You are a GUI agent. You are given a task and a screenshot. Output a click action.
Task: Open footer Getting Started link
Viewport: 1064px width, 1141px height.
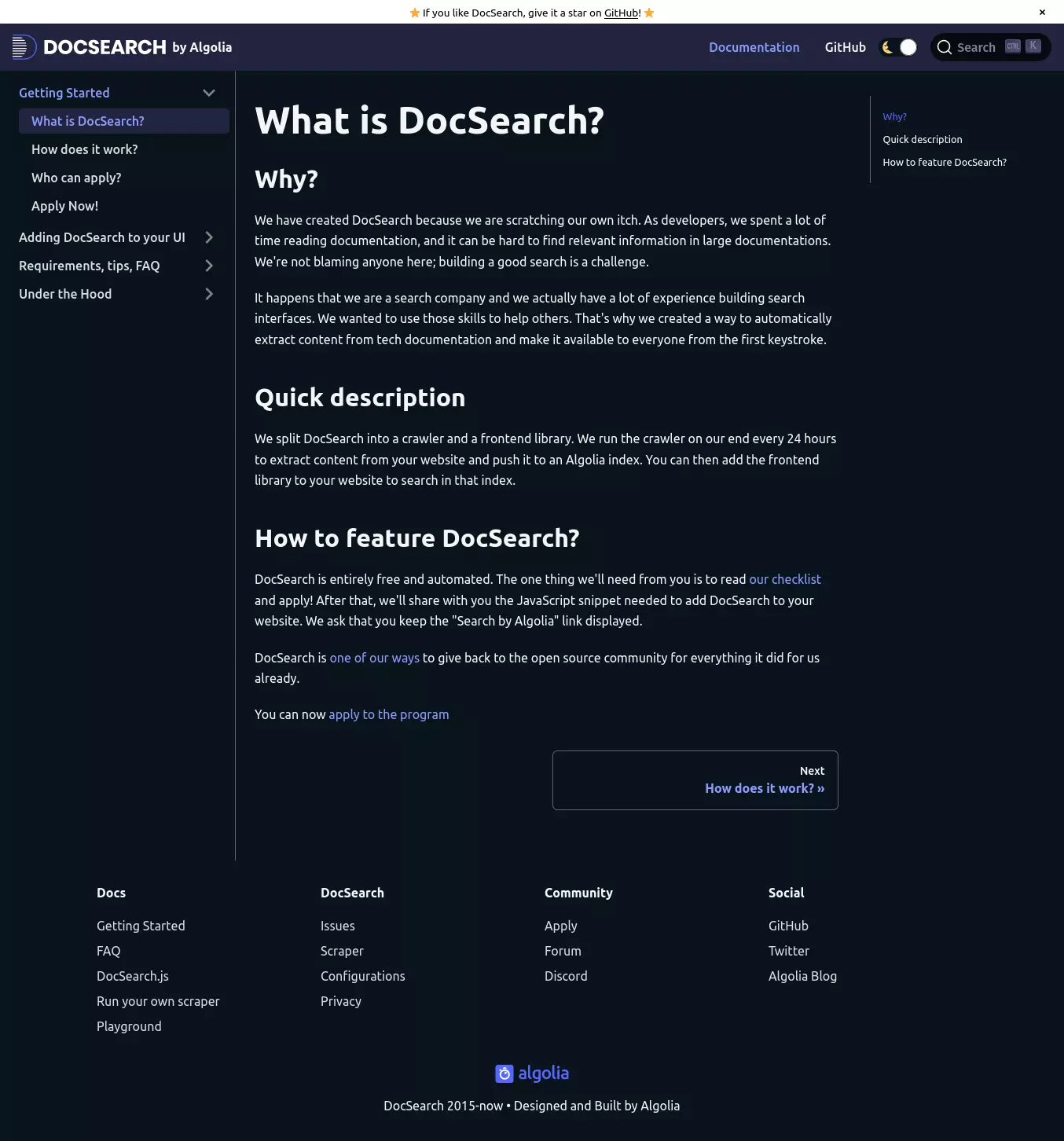(141, 926)
